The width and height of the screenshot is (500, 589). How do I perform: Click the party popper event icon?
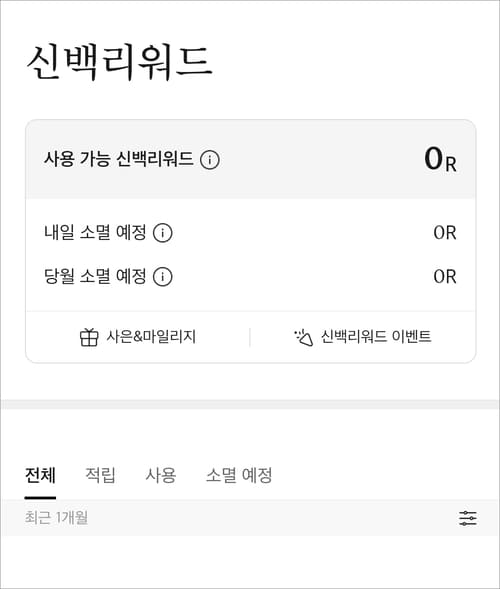[304, 337]
